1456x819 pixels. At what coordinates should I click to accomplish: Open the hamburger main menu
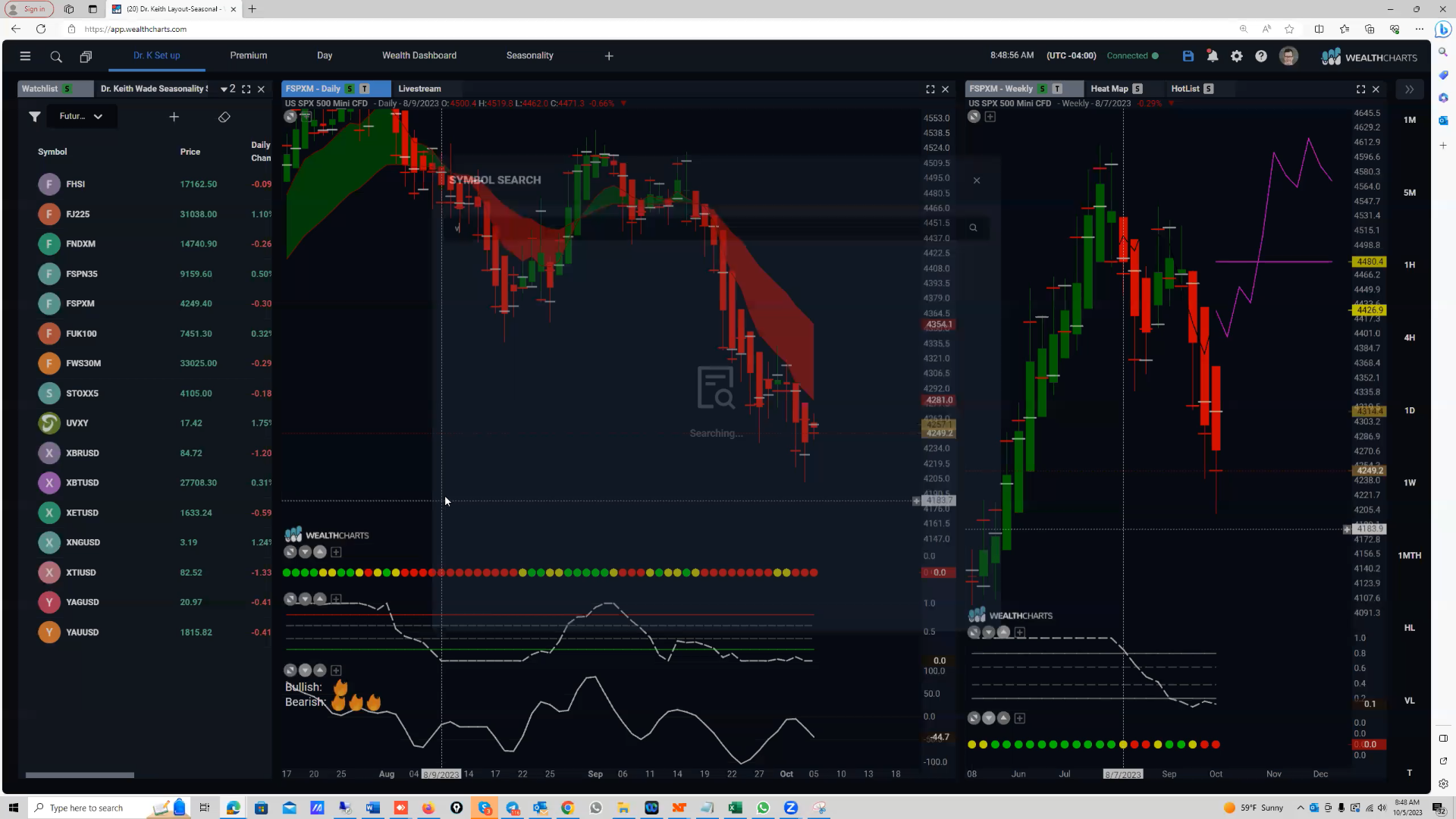[x=25, y=56]
